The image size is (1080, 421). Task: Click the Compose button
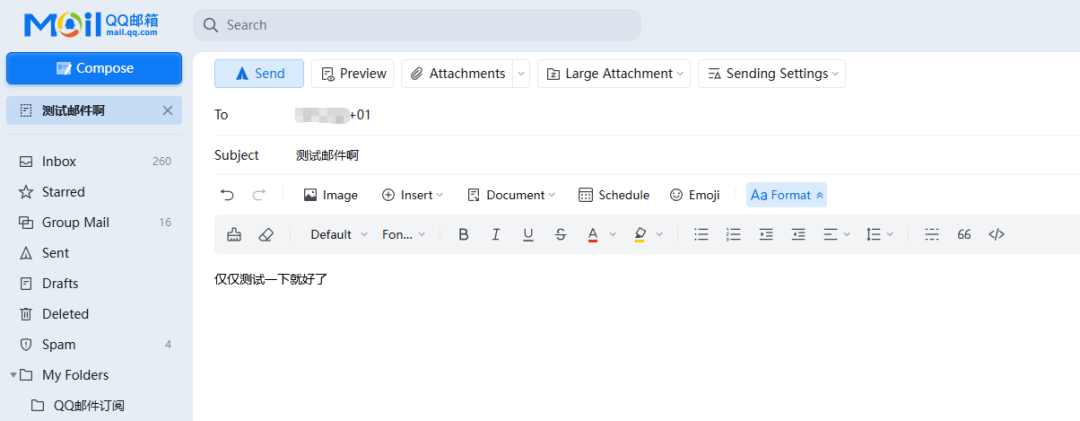[x=94, y=68]
